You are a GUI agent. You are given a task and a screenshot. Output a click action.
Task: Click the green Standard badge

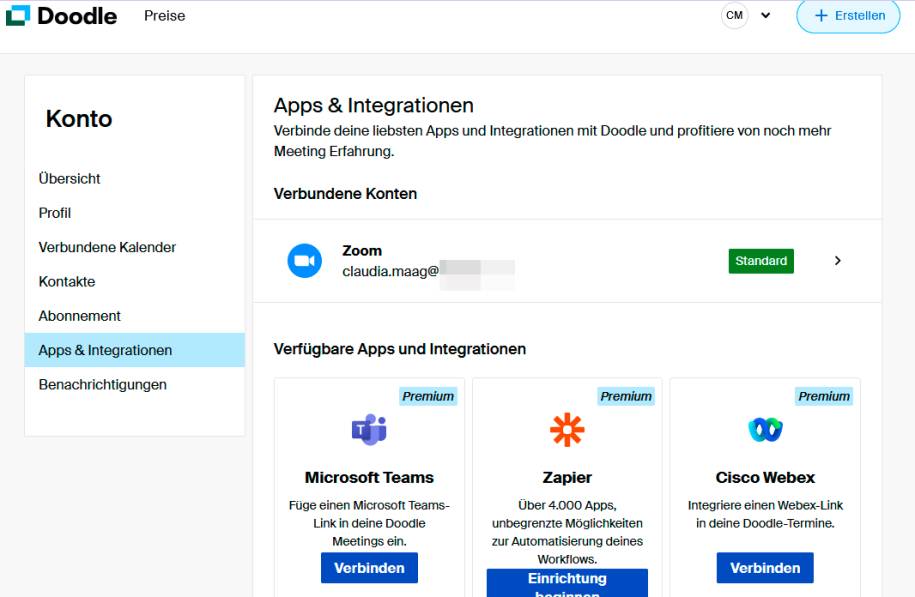(x=761, y=261)
